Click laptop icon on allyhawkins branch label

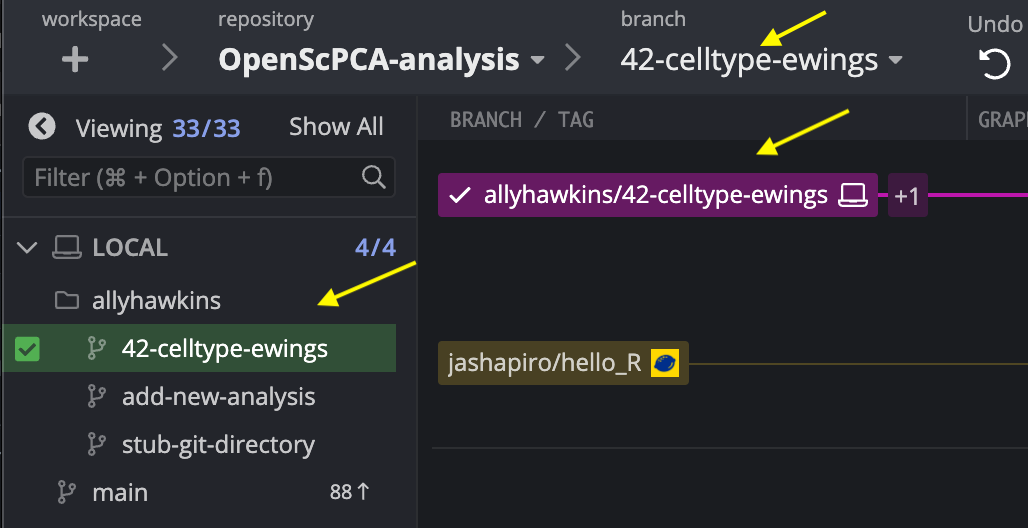click(x=852, y=195)
